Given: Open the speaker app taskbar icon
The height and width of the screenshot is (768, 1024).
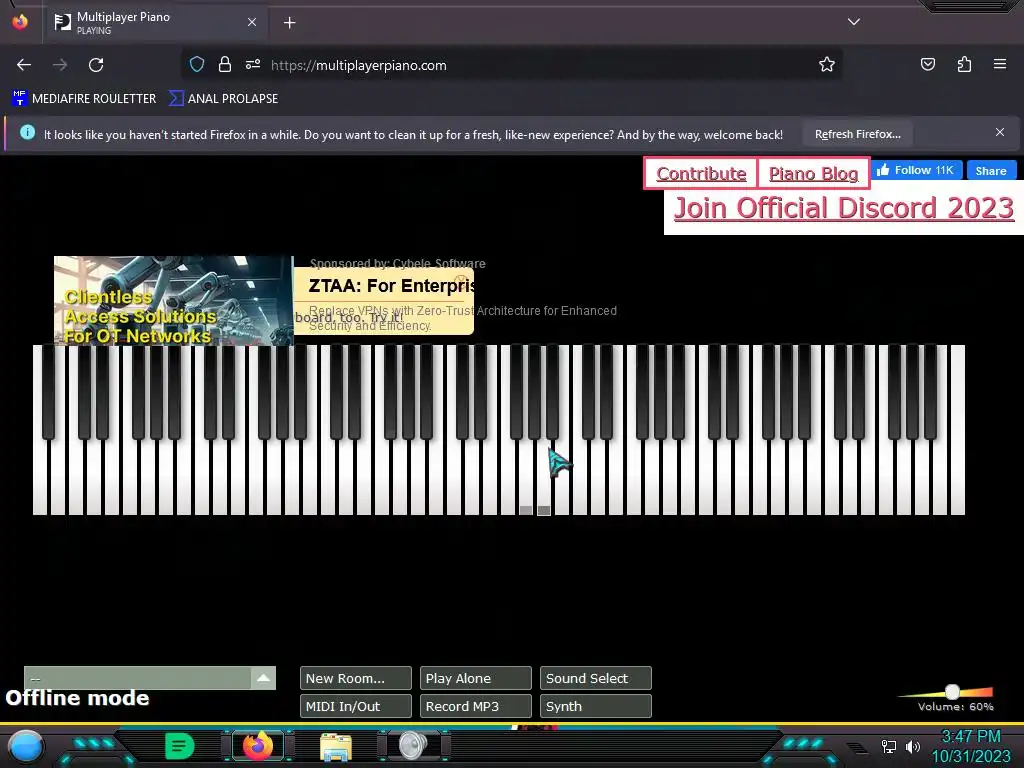Looking at the screenshot, I should (413, 746).
